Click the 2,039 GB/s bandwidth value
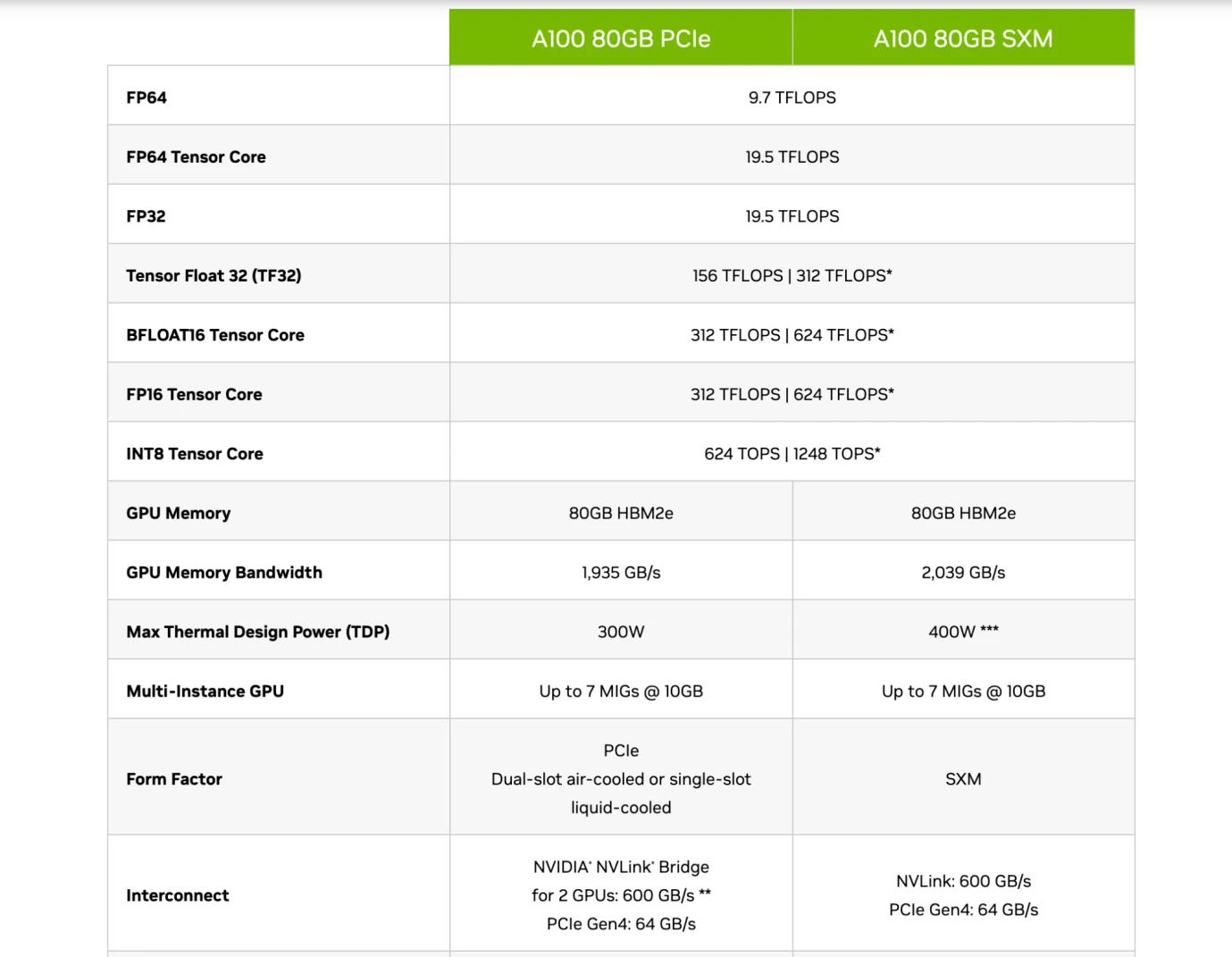 [x=963, y=573]
